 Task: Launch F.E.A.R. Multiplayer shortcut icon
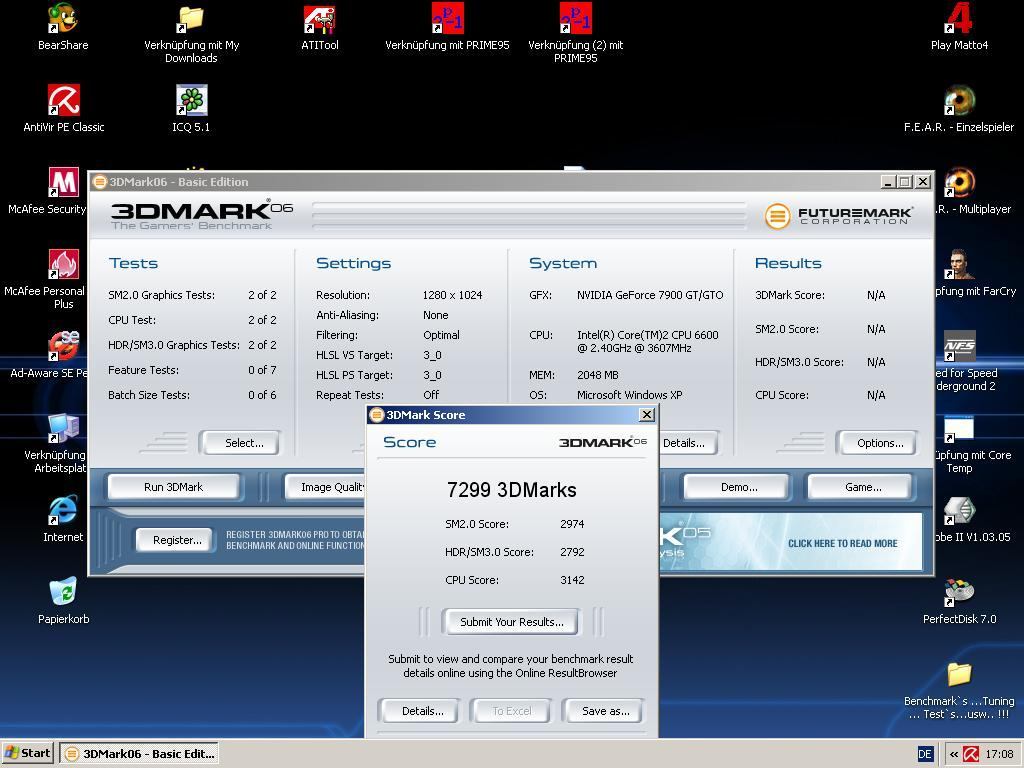pos(959,182)
